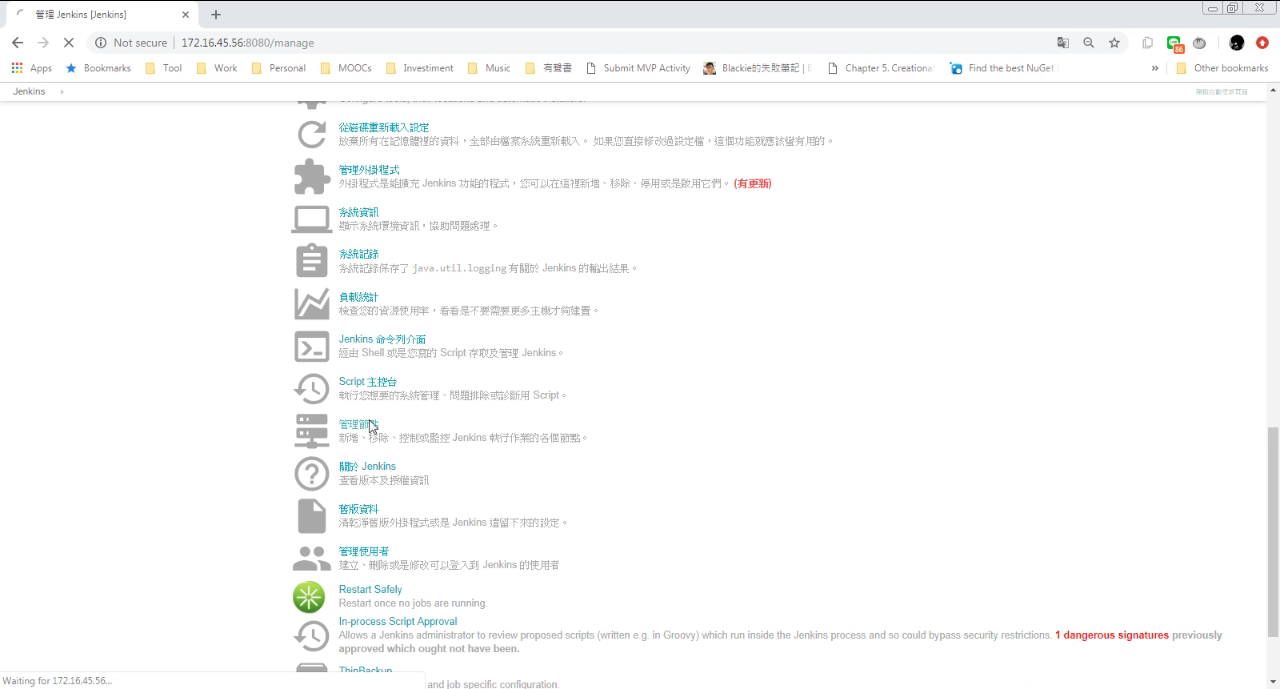Click the terminal Jenkins CLI icon

coord(311,347)
